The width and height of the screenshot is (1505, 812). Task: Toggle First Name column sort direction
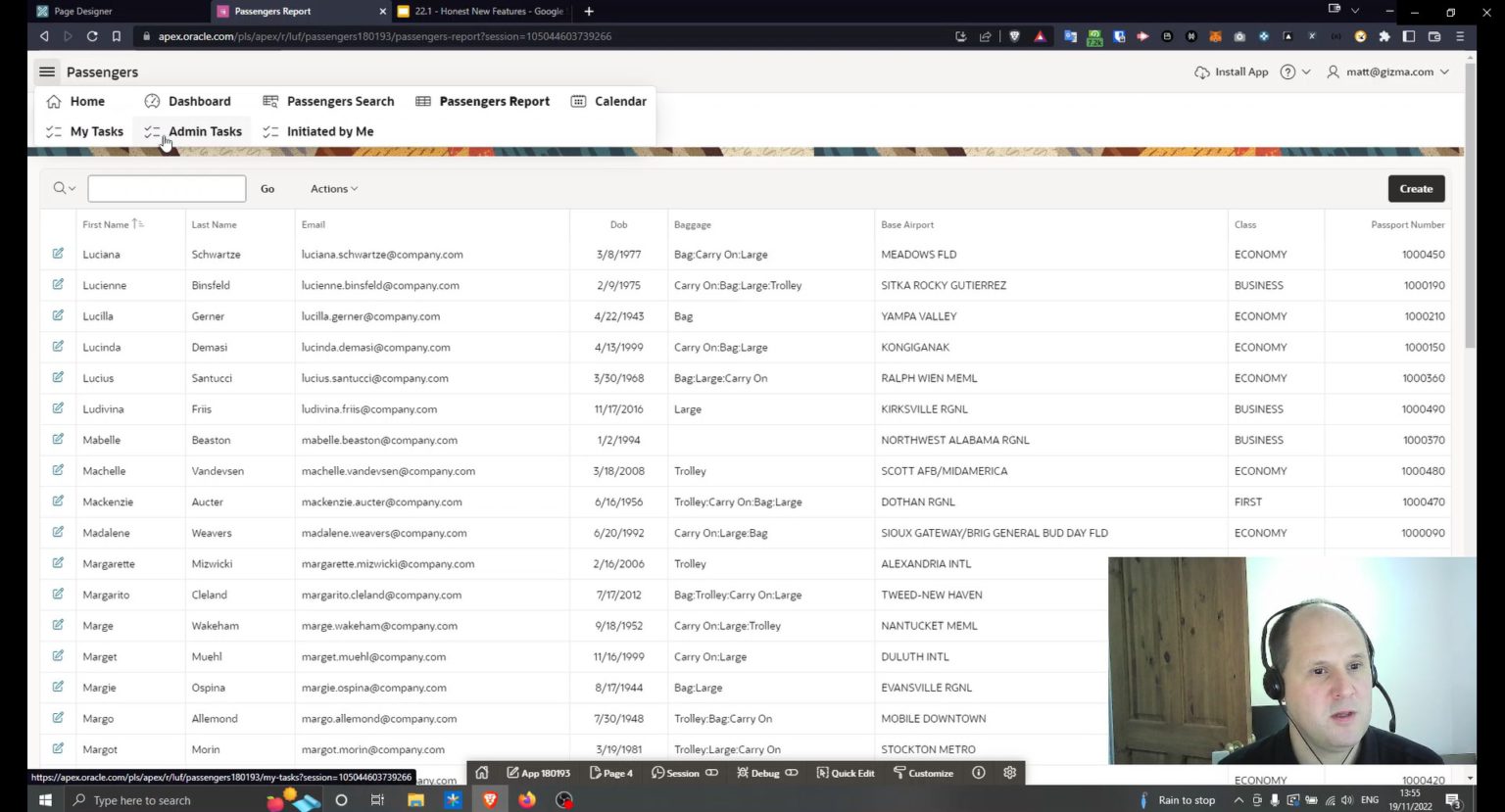137,223
